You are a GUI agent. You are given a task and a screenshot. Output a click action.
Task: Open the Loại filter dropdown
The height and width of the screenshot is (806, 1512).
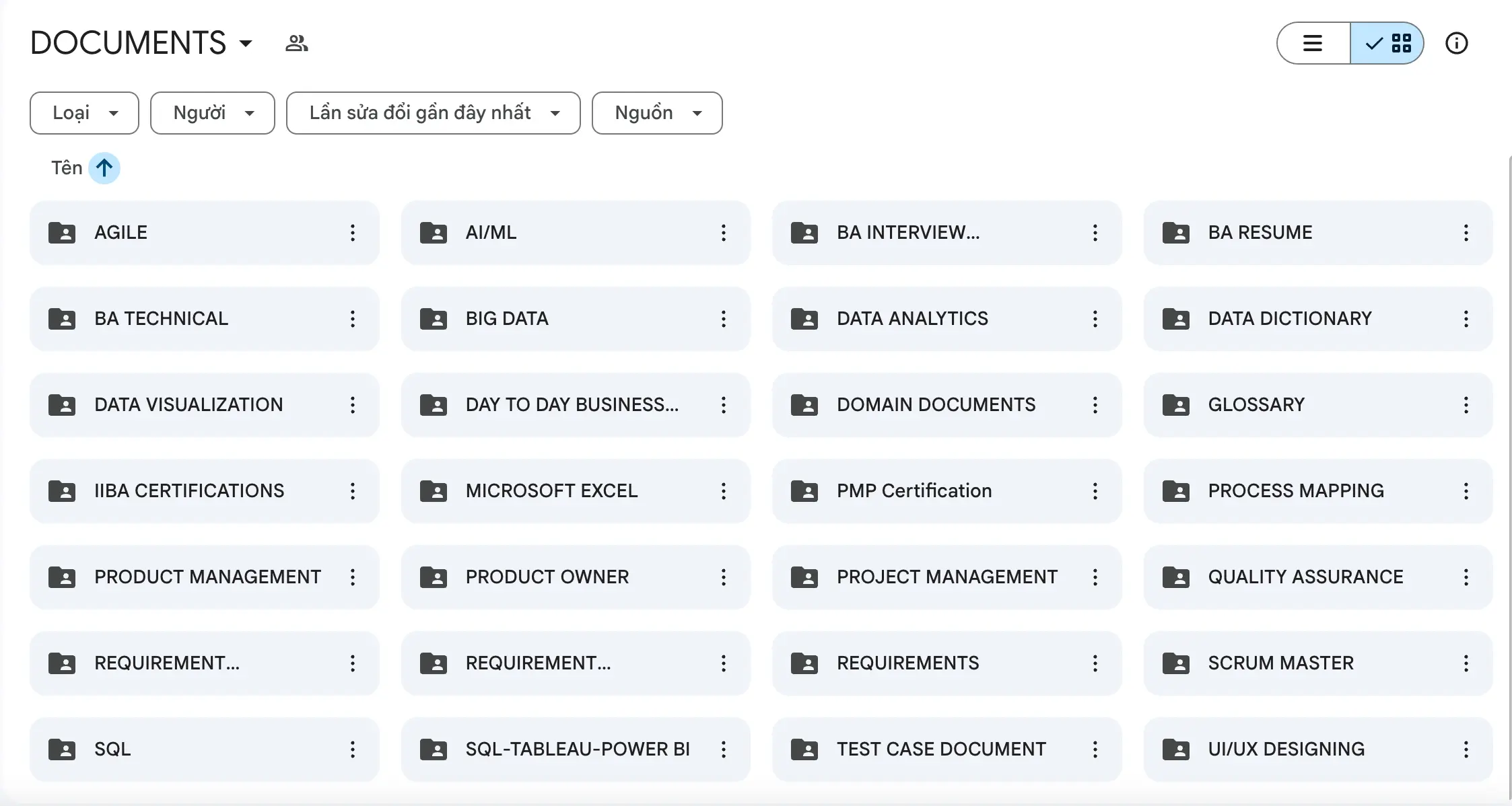point(84,113)
